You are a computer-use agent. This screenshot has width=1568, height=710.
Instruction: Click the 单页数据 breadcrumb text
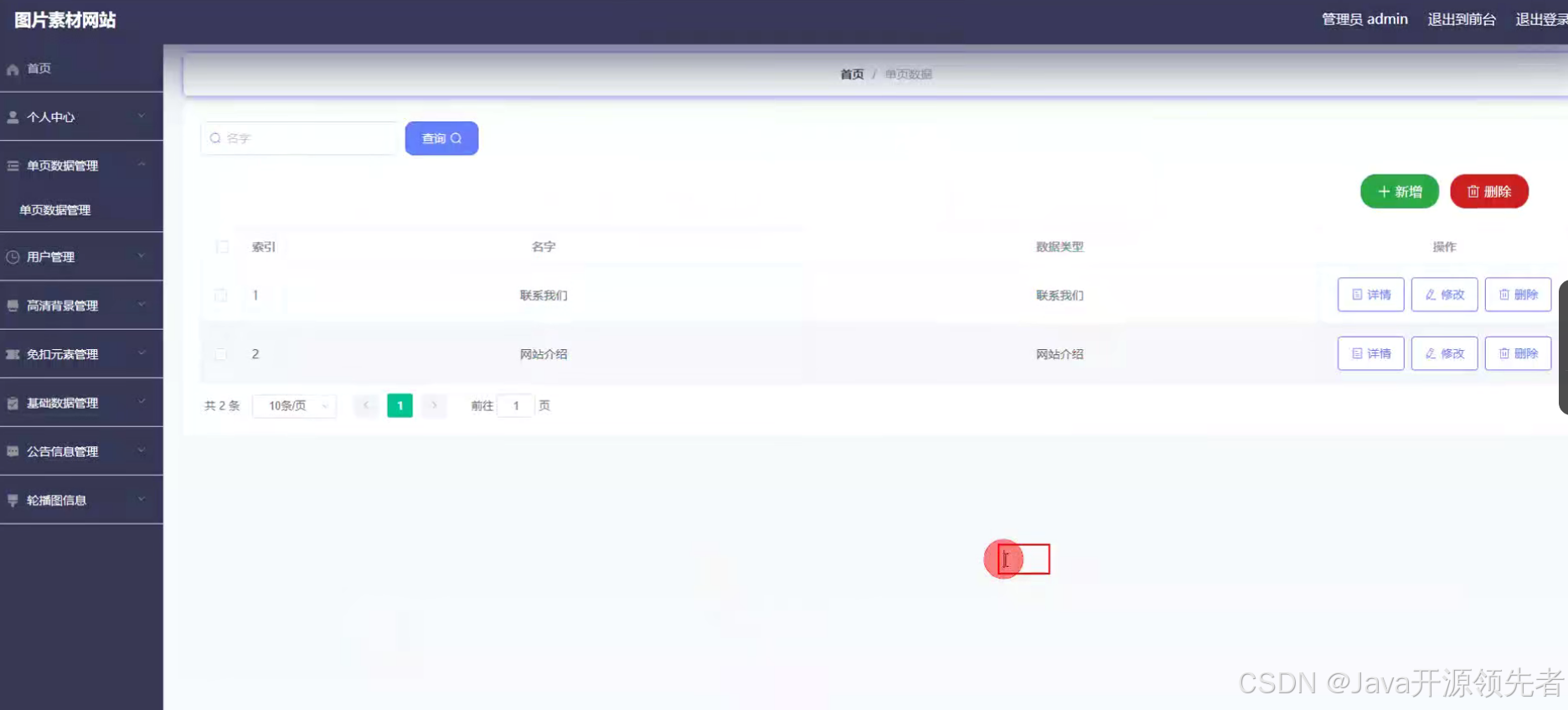(x=909, y=75)
